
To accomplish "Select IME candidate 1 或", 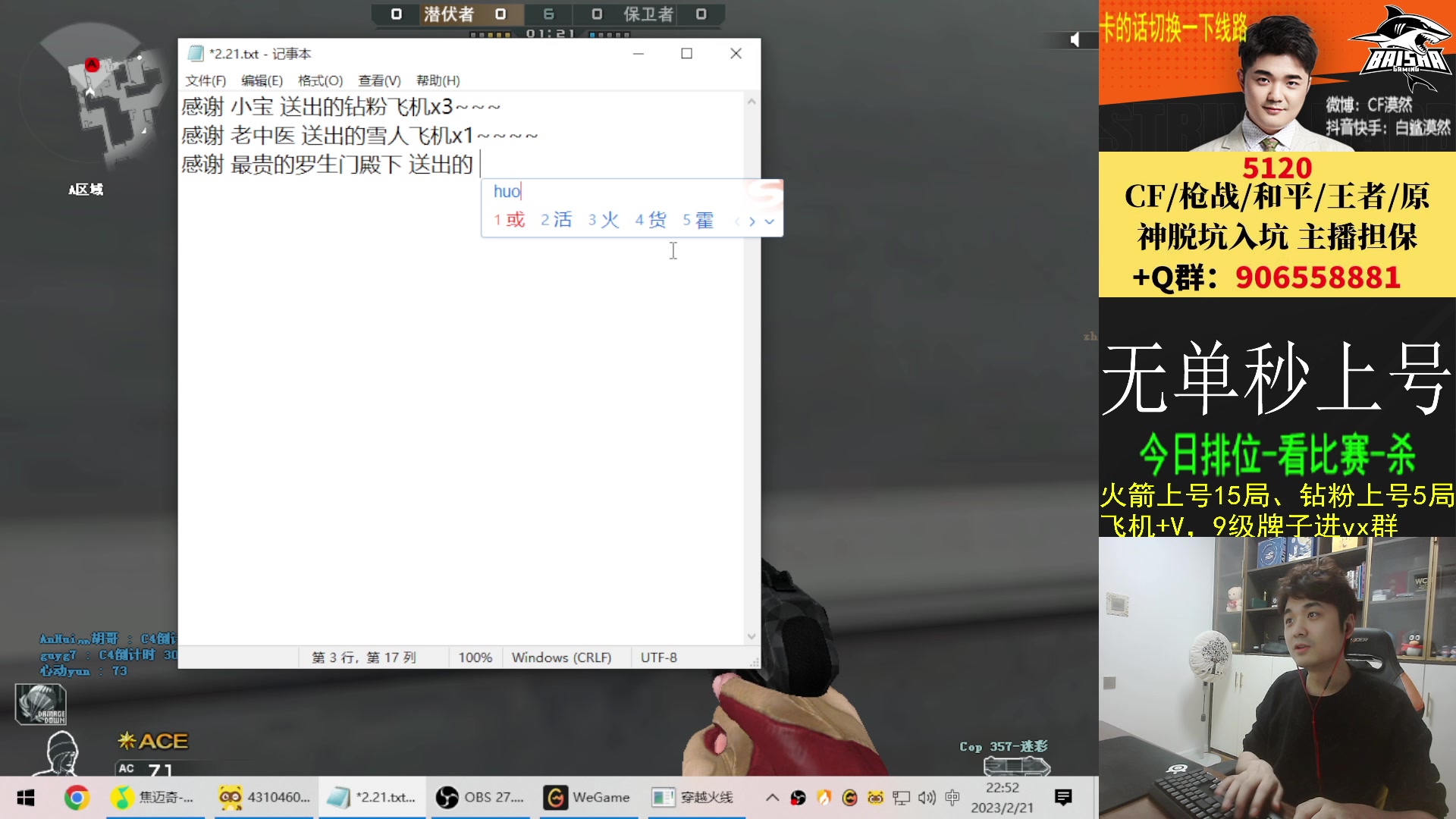I will (x=510, y=220).
